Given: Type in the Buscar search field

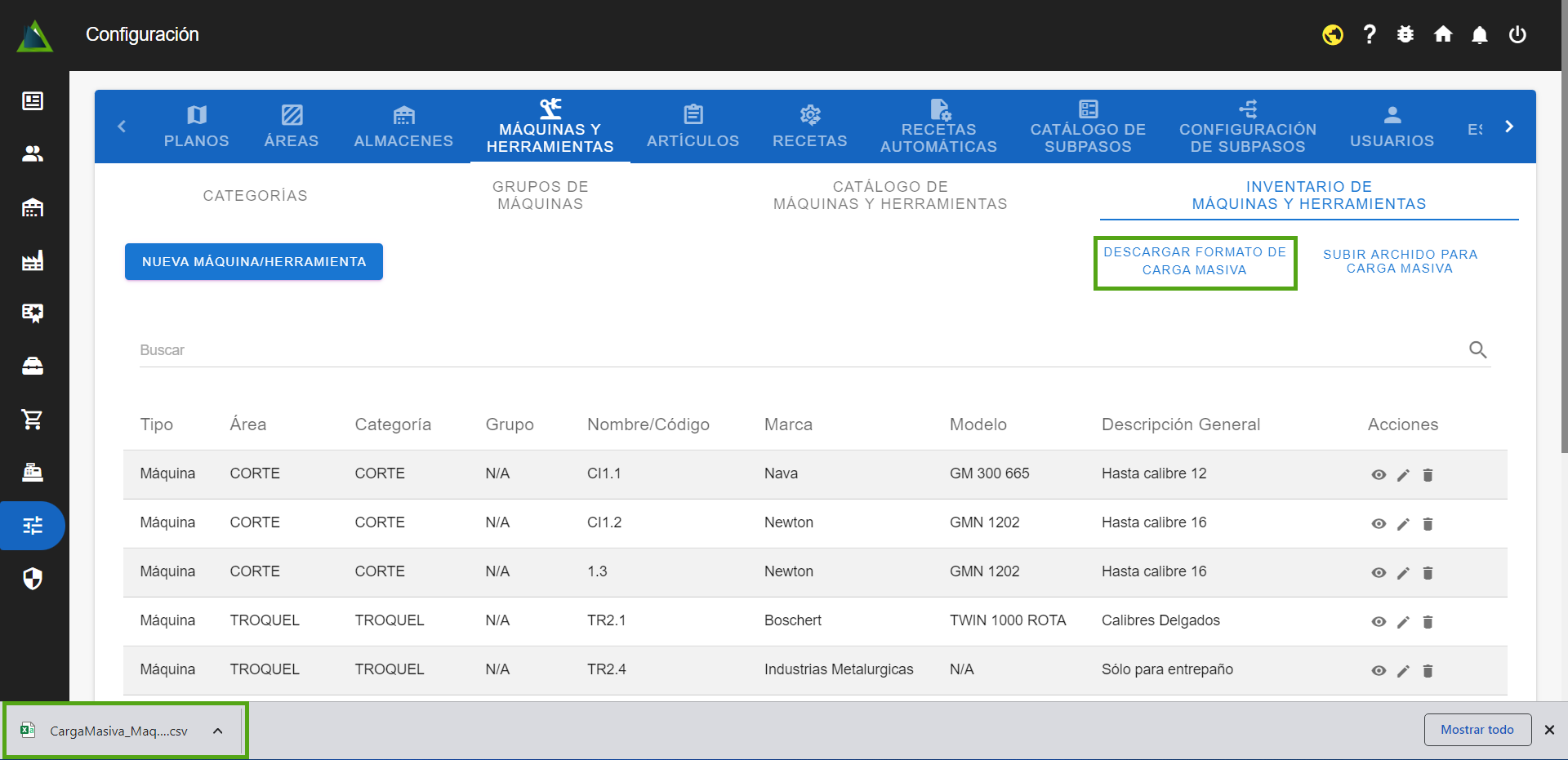Looking at the screenshot, I should click(x=800, y=350).
